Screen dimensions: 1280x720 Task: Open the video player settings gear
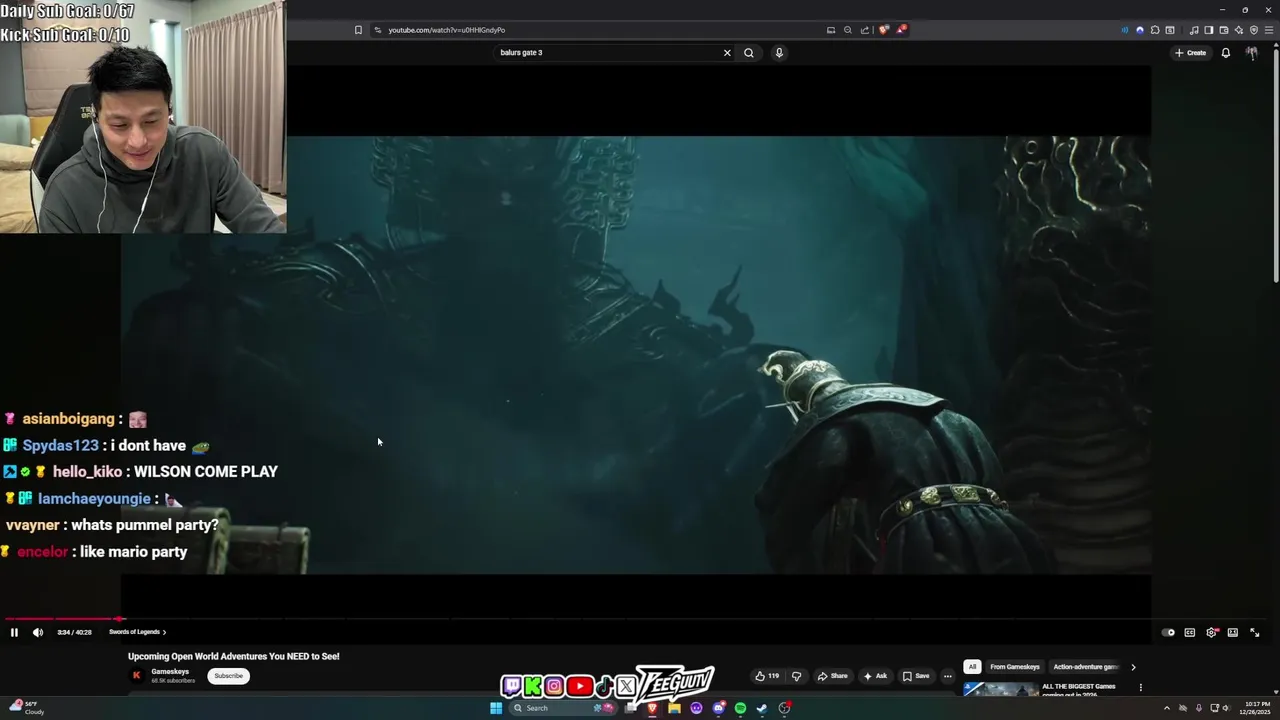click(1212, 632)
